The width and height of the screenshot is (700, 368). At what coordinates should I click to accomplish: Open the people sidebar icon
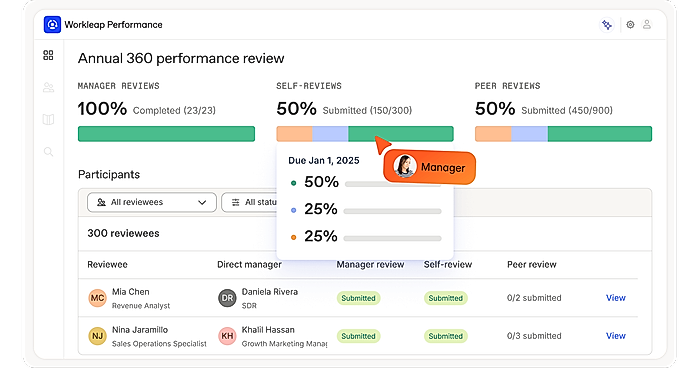click(48, 88)
